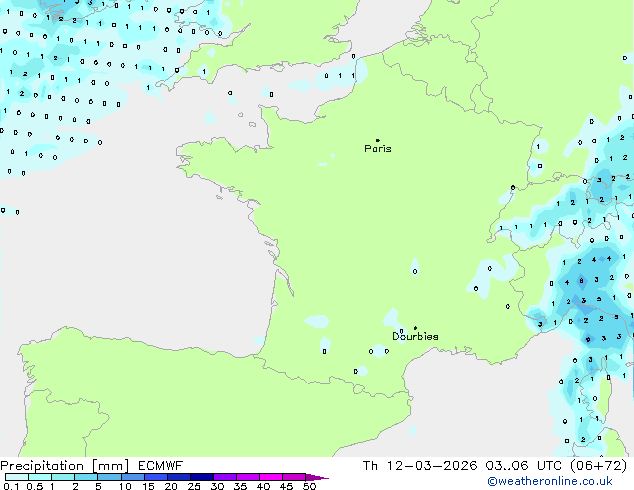Click the '15' legend scale label
Screen dimensions: 634x490
click(x=148, y=486)
